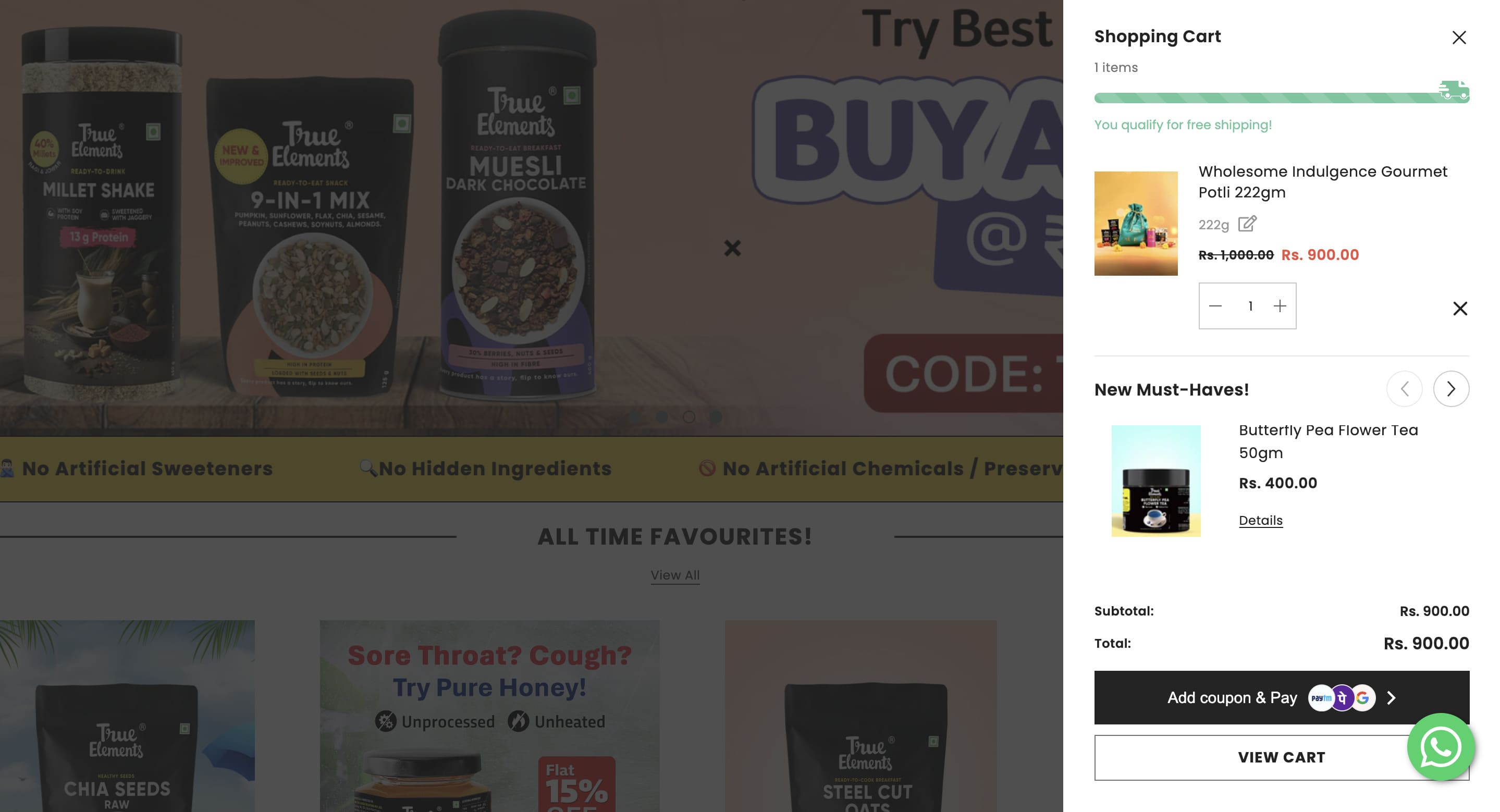Select the third banner carousel dot

689,417
